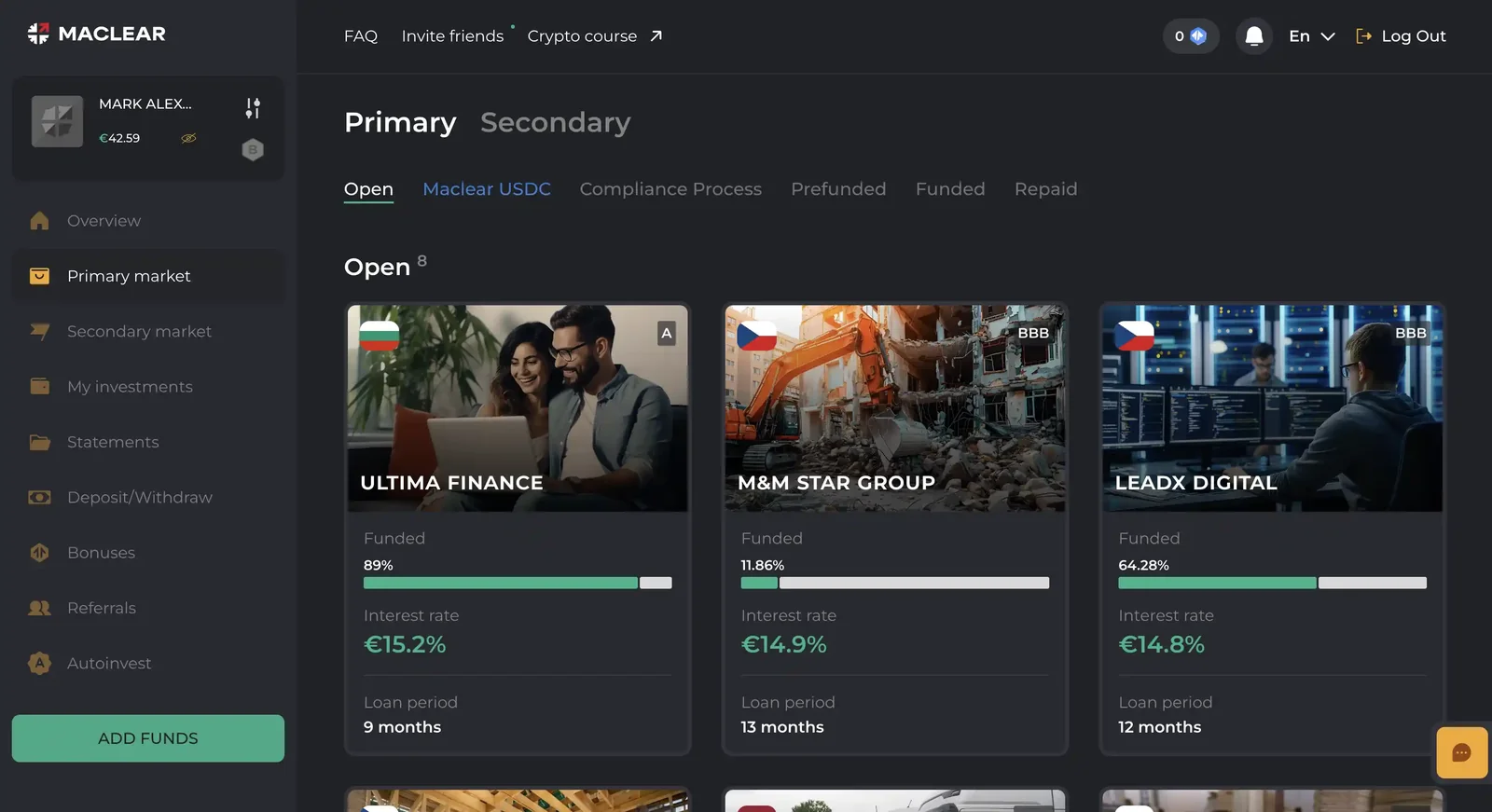Viewport: 1492px width, 812px height.
Task: Open account settings sliders icon
Action: pyautogui.click(x=253, y=108)
